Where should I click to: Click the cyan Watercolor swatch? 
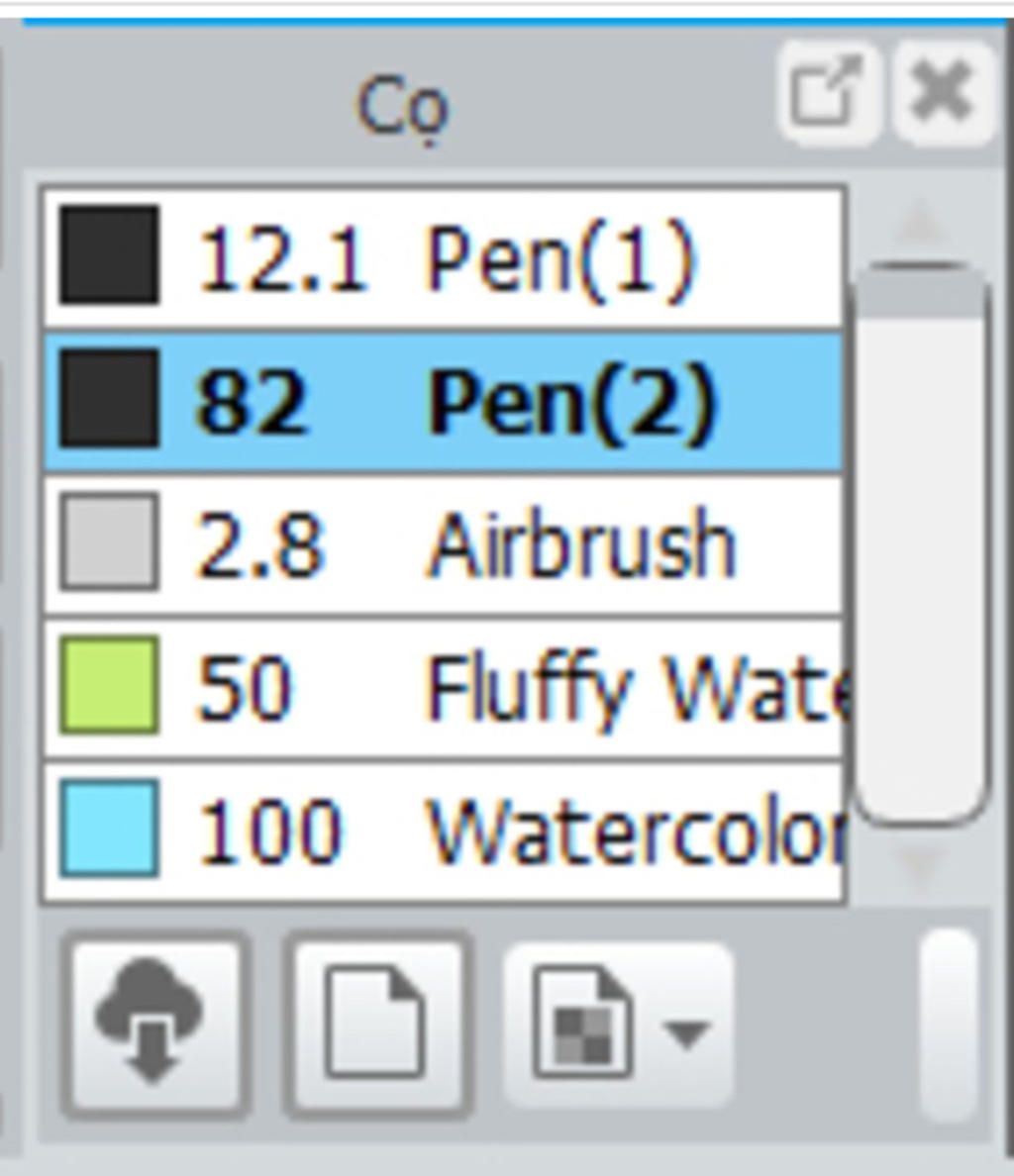110,829
